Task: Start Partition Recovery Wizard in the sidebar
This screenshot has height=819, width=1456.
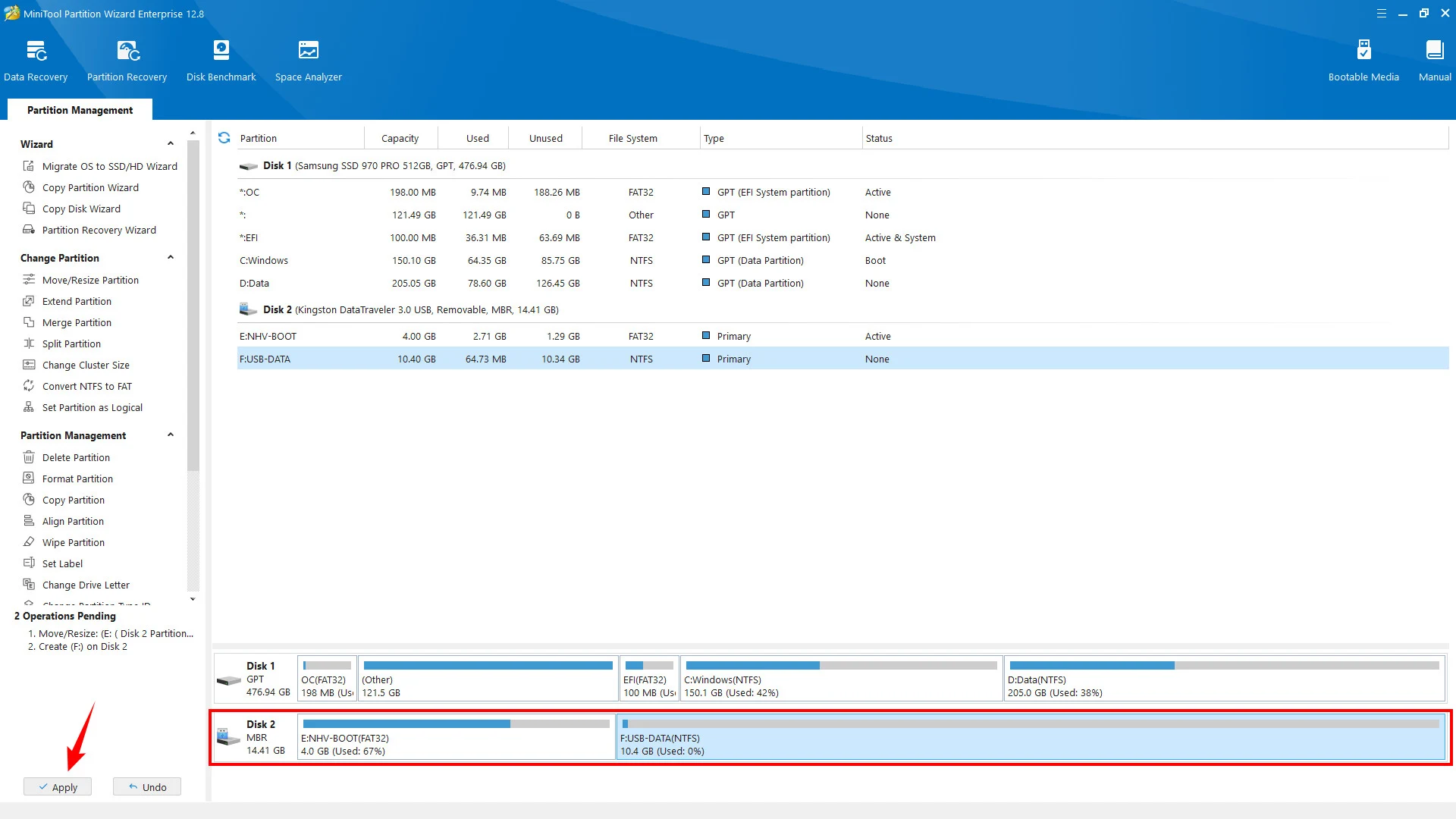Action: tap(89, 230)
